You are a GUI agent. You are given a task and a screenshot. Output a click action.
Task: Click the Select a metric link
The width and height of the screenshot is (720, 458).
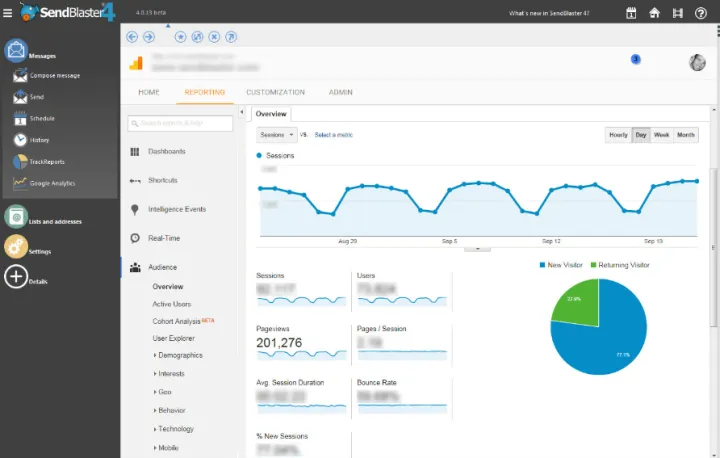coord(333,134)
